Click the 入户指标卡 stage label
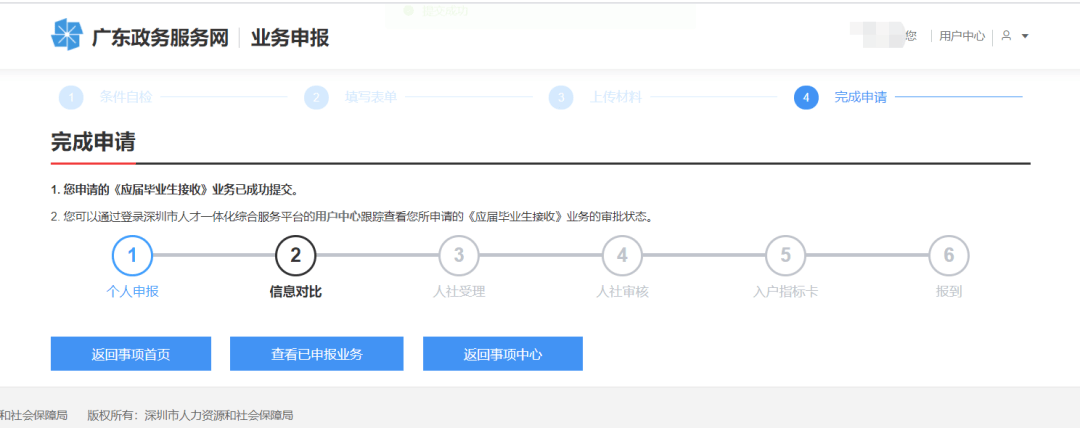The height and width of the screenshot is (428, 1080). point(785,292)
